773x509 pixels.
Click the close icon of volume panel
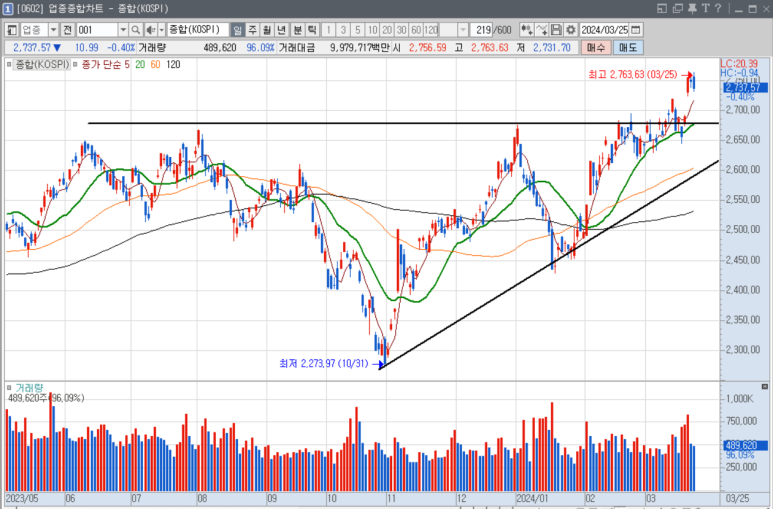click(x=765, y=387)
